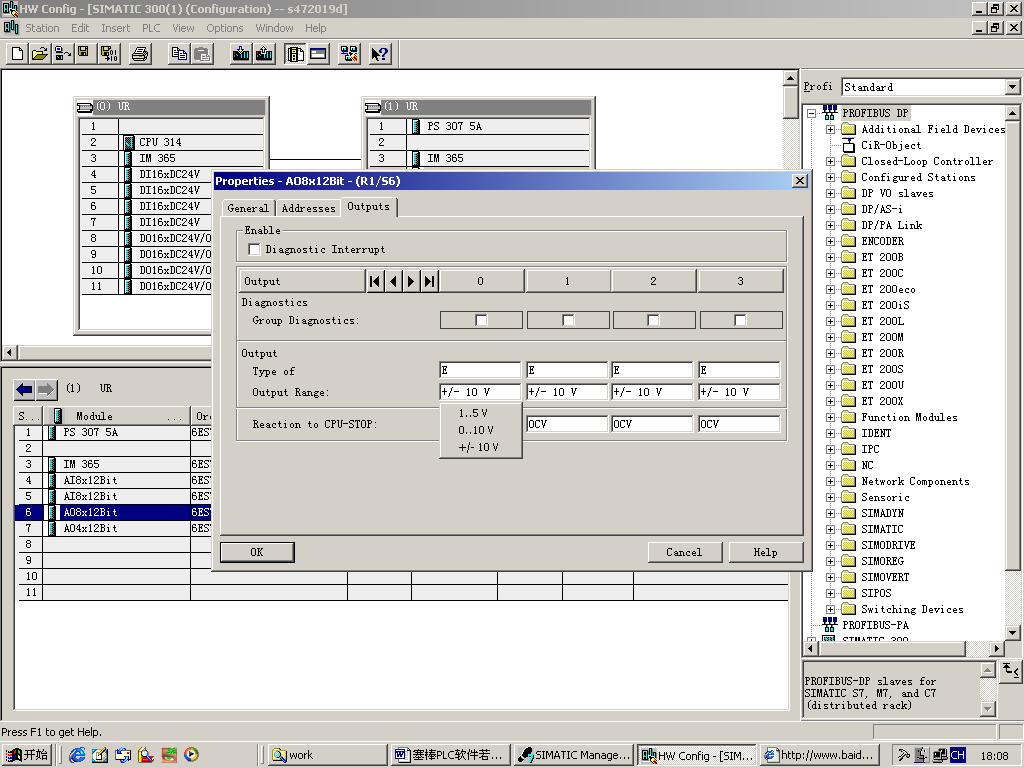Enable the Diagnostic Interrupt checkbox
The width and height of the screenshot is (1024, 768).
pos(254,249)
